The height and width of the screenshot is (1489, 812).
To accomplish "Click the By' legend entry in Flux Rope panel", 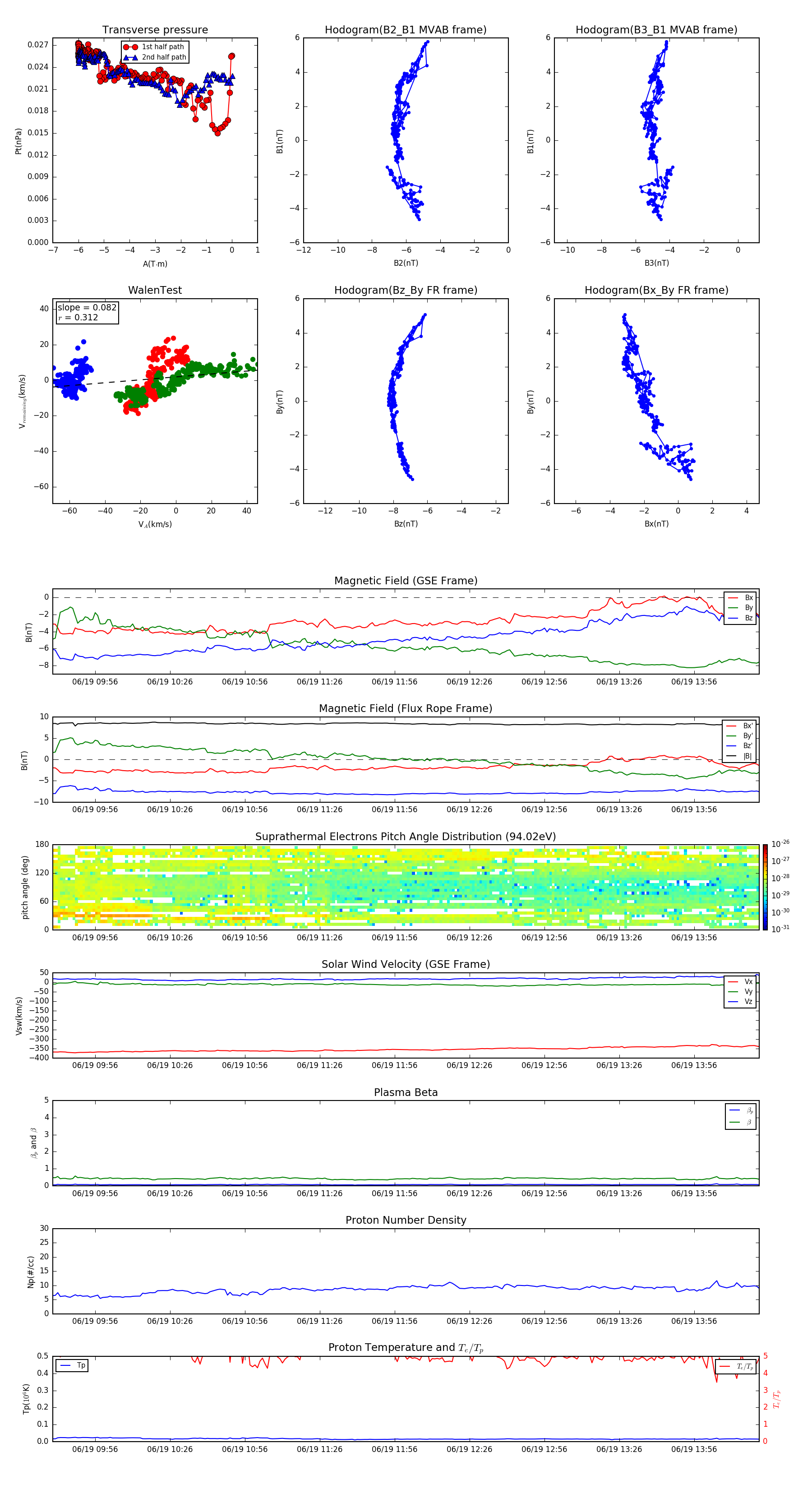I will click(x=740, y=736).
